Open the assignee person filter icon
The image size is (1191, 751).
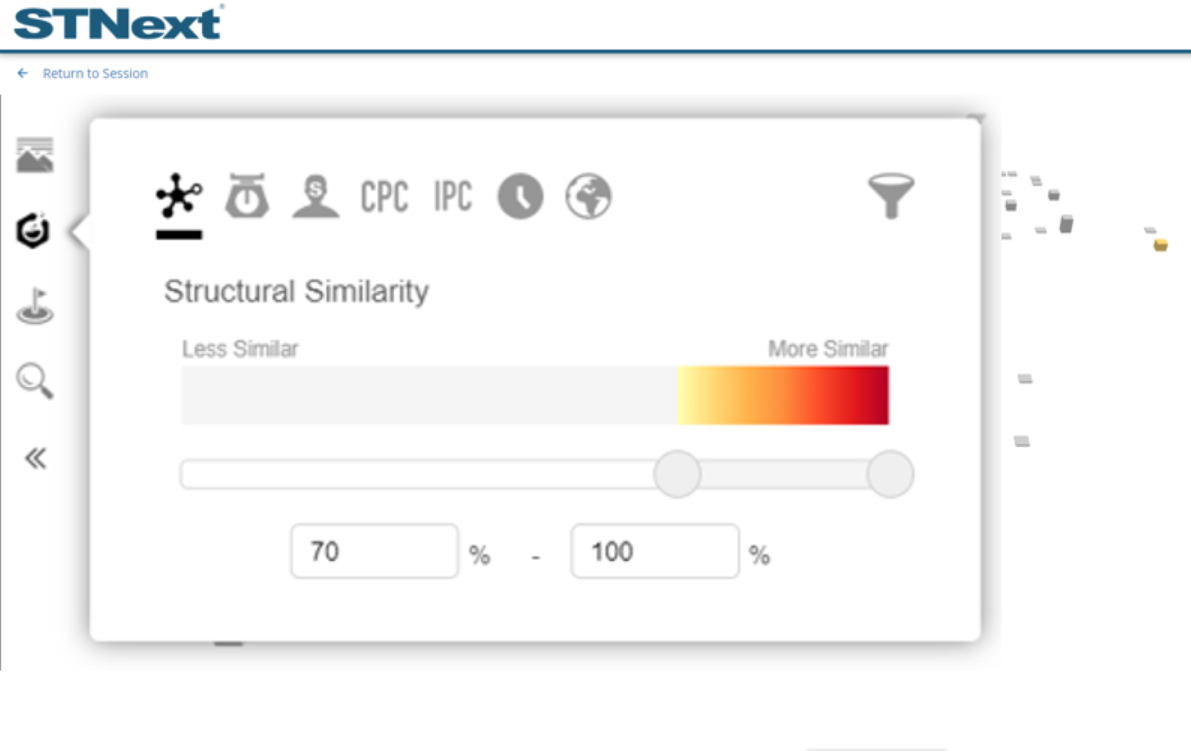(x=316, y=196)
